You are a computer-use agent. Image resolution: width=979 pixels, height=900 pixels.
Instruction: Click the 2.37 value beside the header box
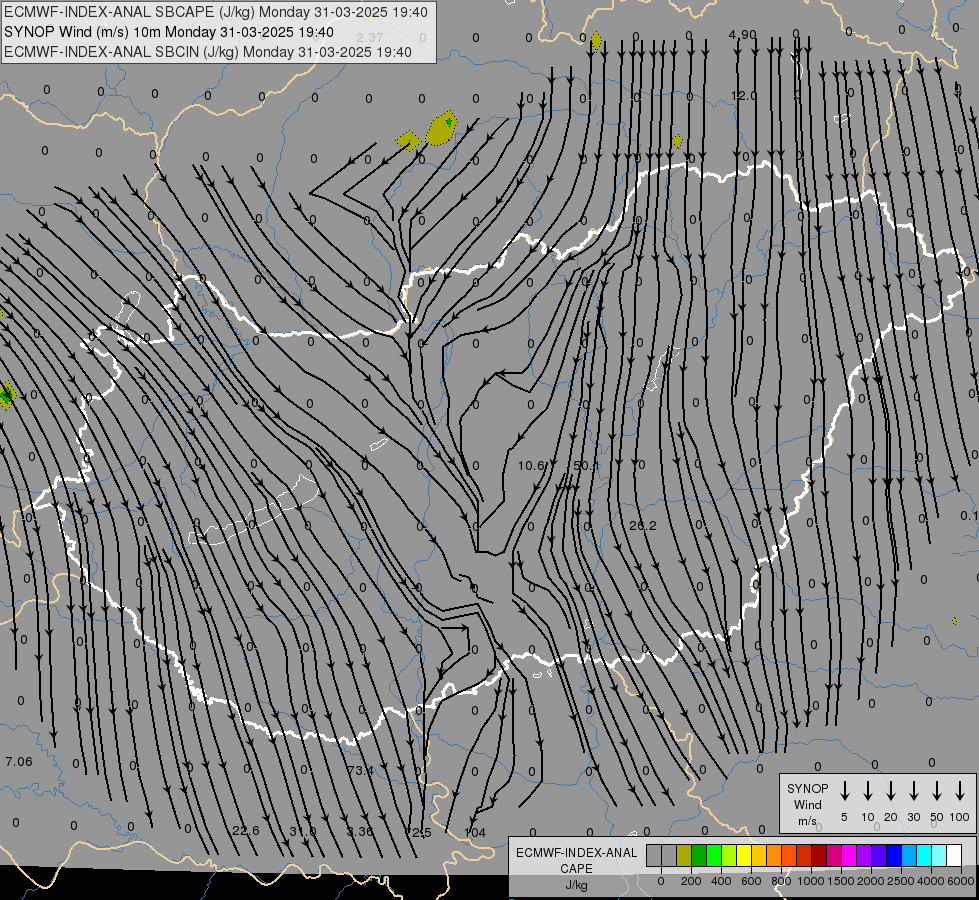pos(370,37)
